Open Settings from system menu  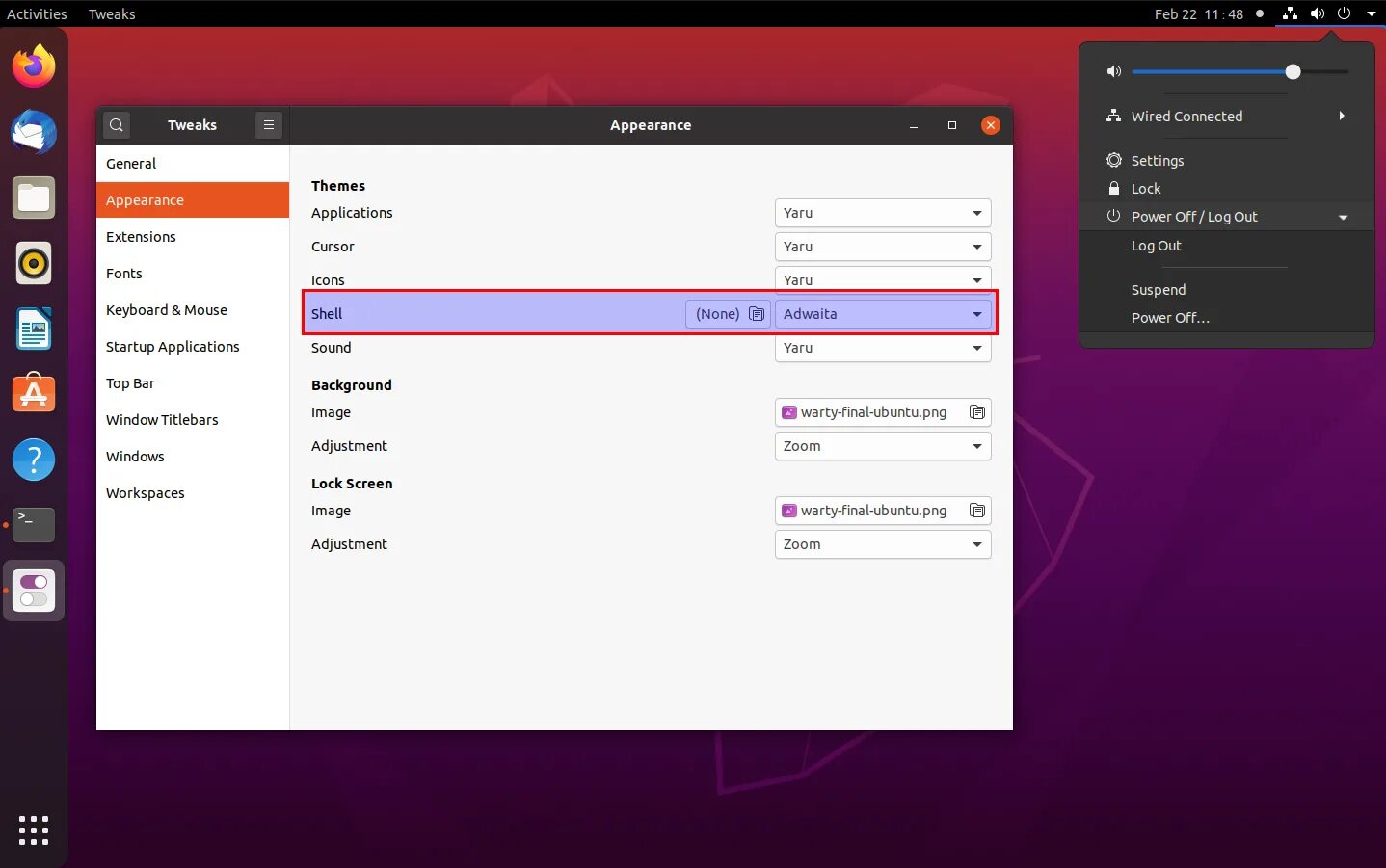tap(1226, 161)
